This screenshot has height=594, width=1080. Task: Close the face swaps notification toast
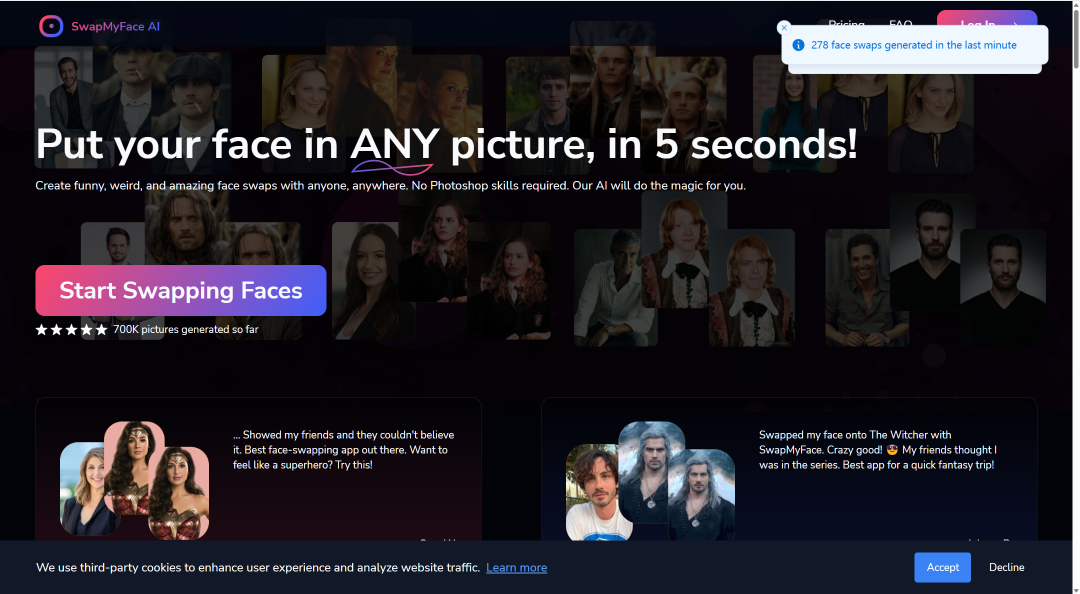tap(784, 28)
